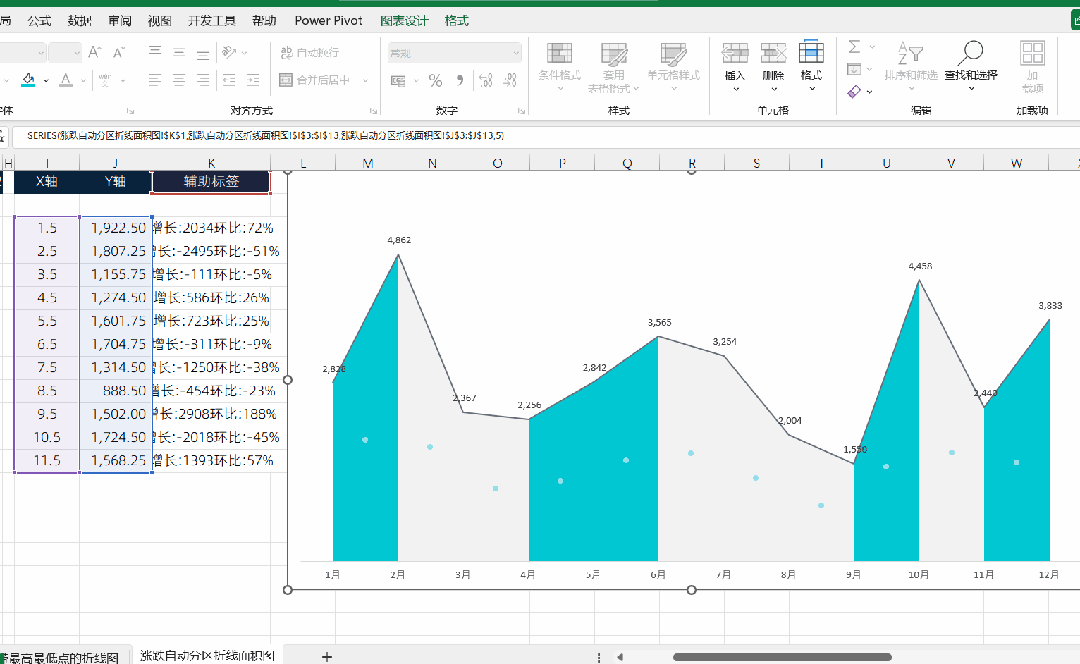
Task: Apply comma style
Action: pyautogui.click(x=460, y=81)
